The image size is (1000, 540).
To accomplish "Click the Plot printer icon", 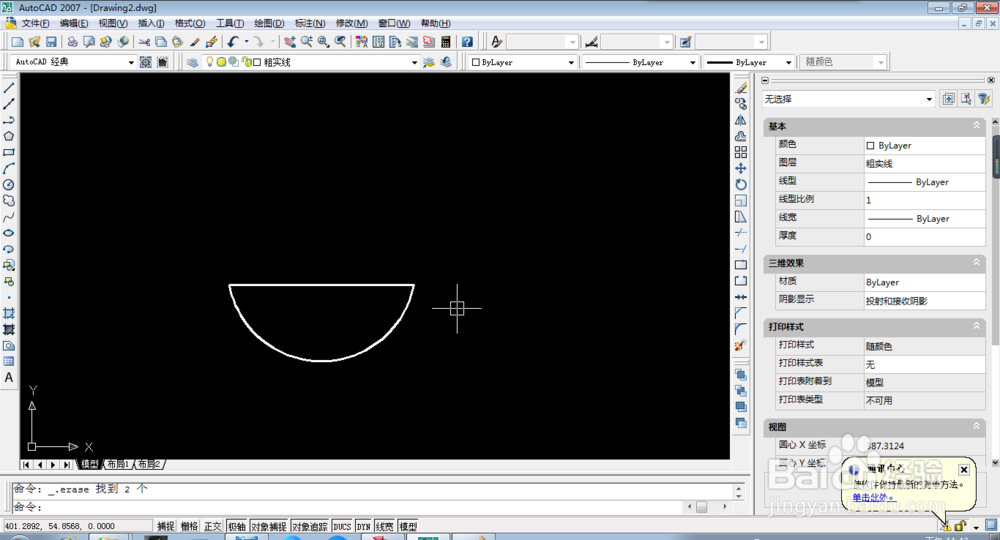I will click(73, 42).
